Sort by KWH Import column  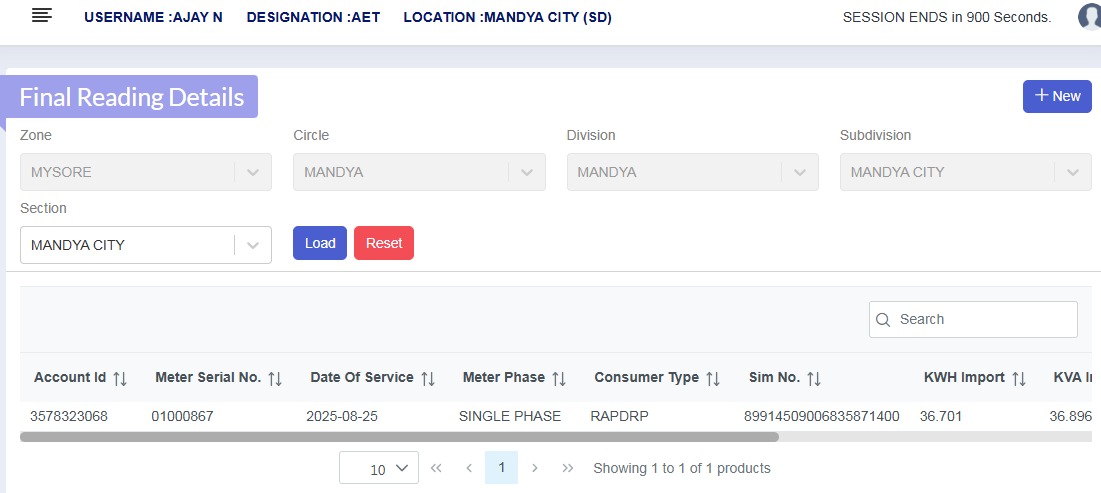1019,378
